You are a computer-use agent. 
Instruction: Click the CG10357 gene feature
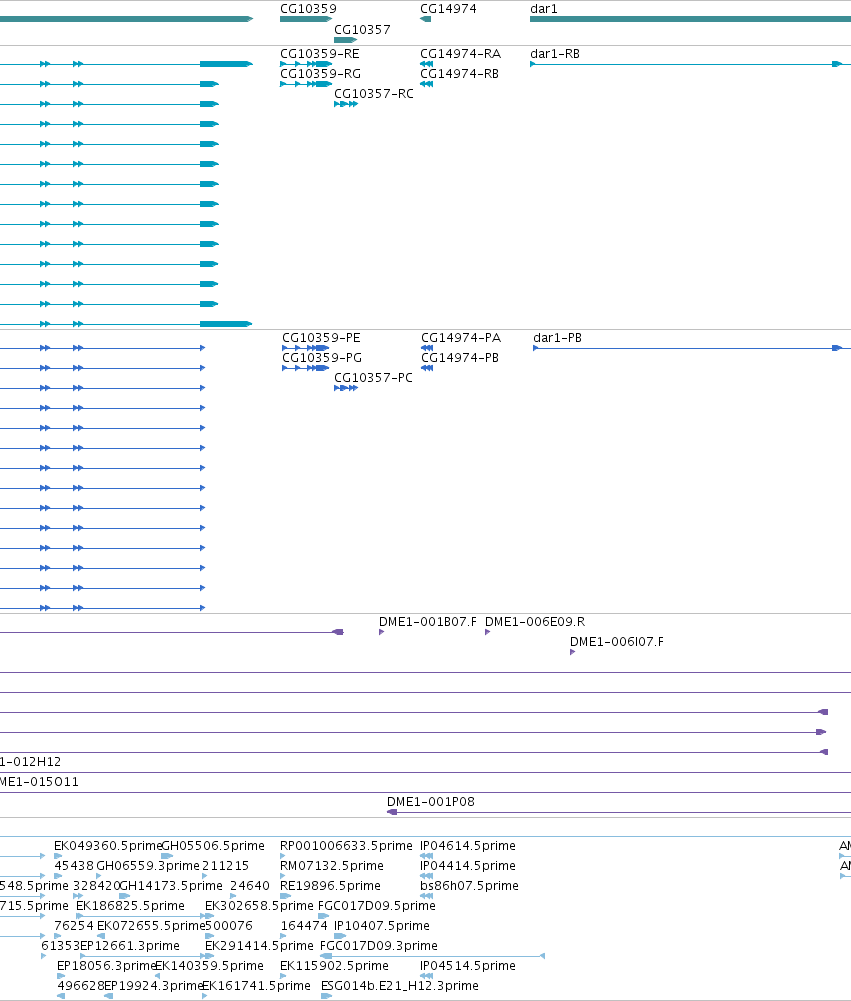pos(345,40)
